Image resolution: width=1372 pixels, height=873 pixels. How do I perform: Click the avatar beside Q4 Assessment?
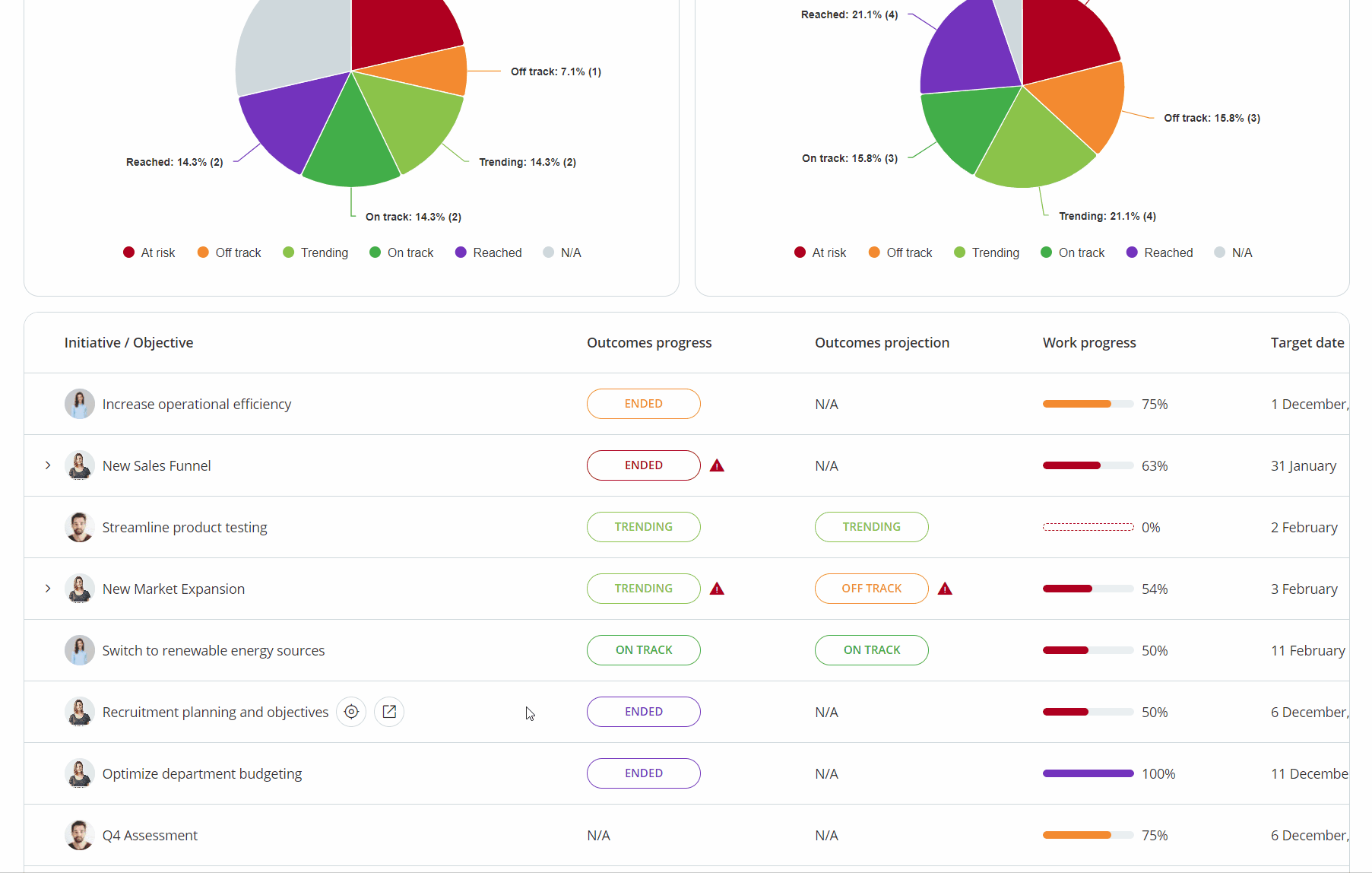click(x=79, y=834)
